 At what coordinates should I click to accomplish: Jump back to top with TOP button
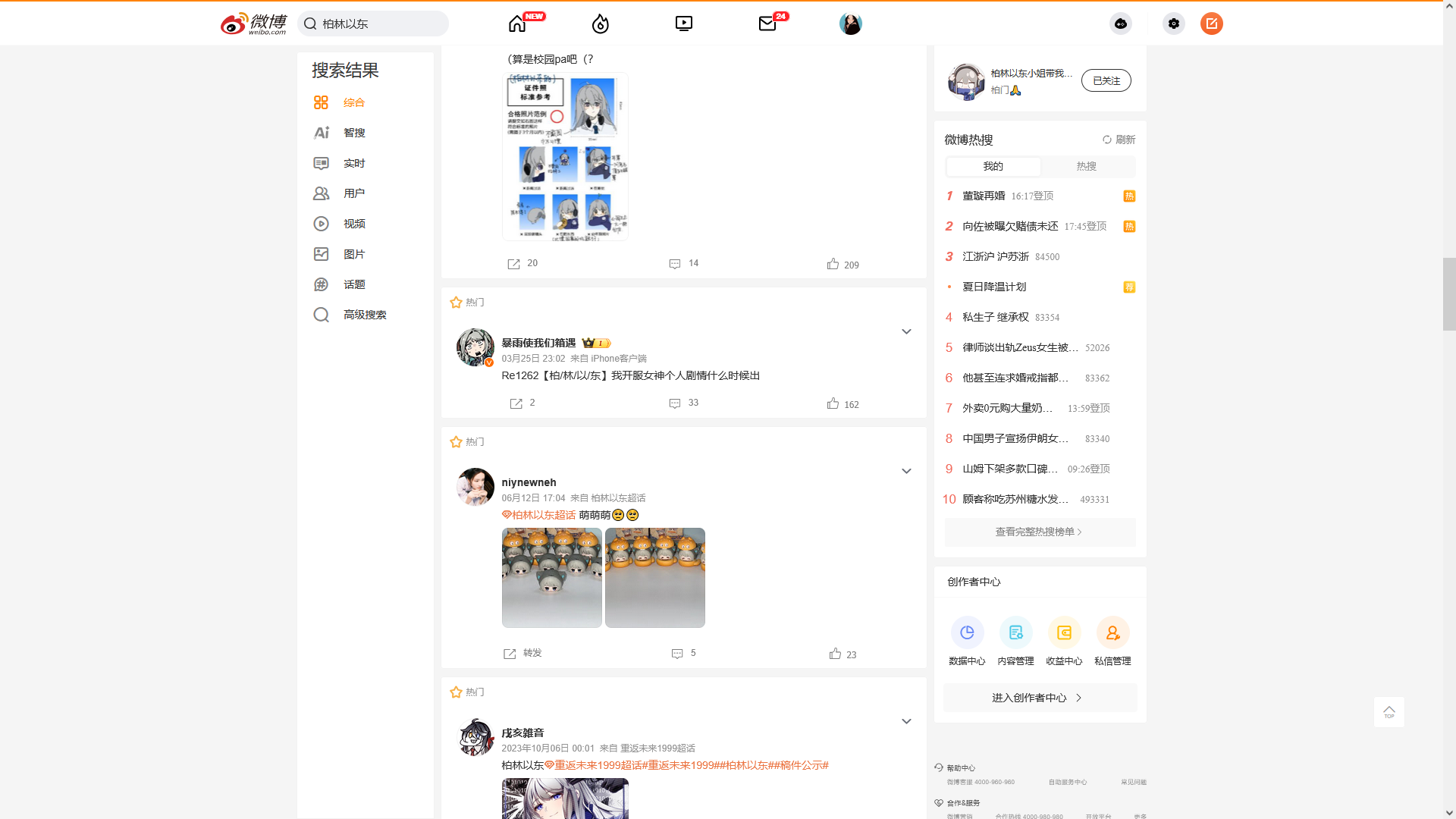click(1389, 712)
